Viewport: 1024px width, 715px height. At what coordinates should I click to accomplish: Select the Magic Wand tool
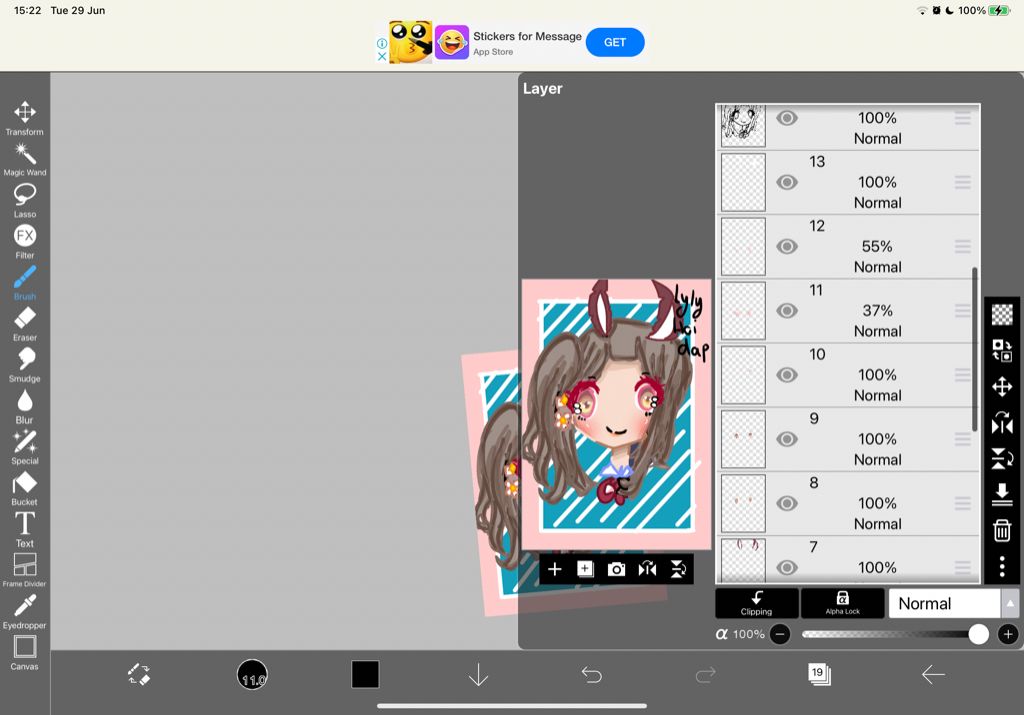[x=25, y=159]
